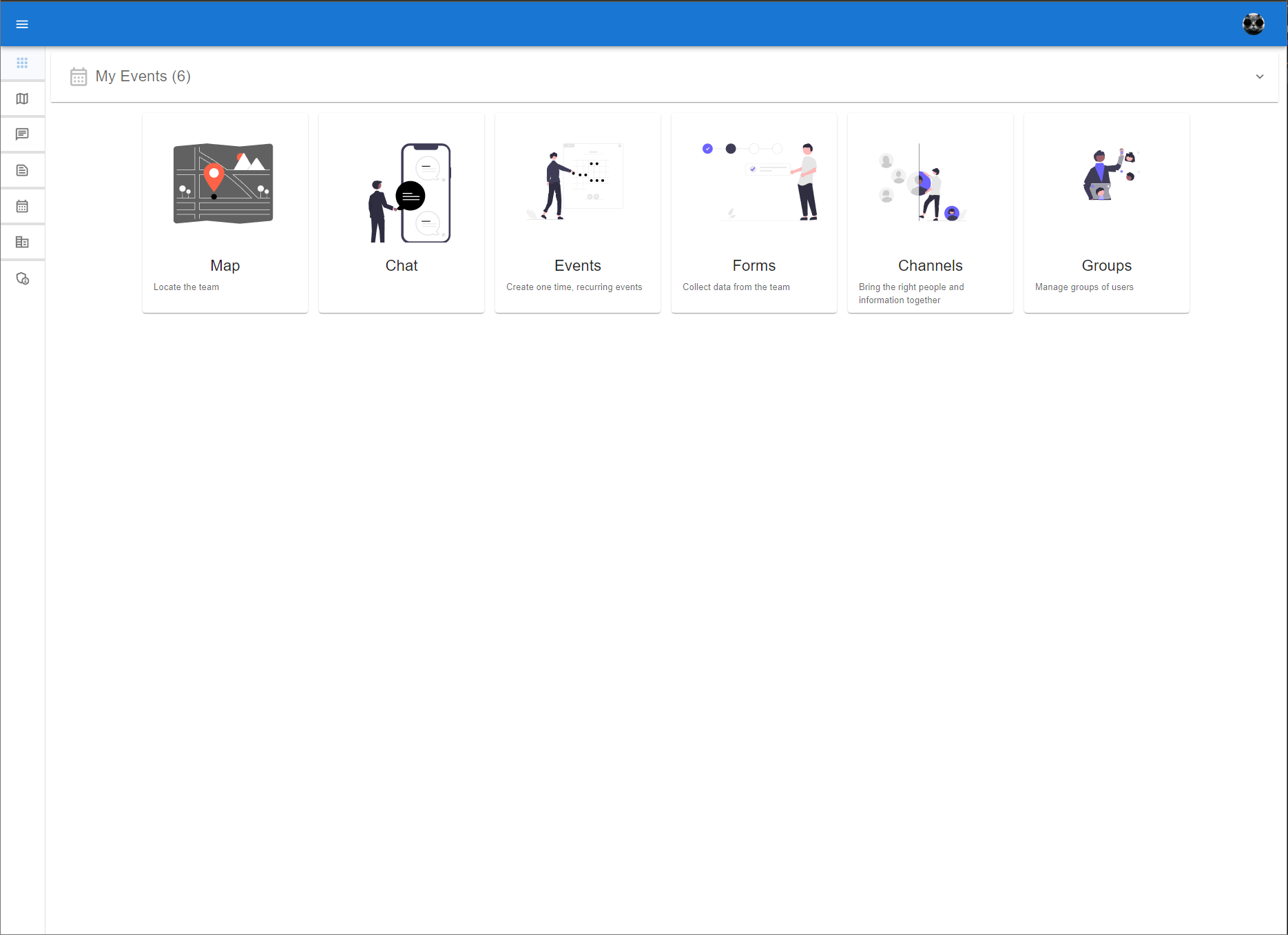The image size is (1288, 935).
Task: Open the user profile avatar
Action: pos(1254,23)
